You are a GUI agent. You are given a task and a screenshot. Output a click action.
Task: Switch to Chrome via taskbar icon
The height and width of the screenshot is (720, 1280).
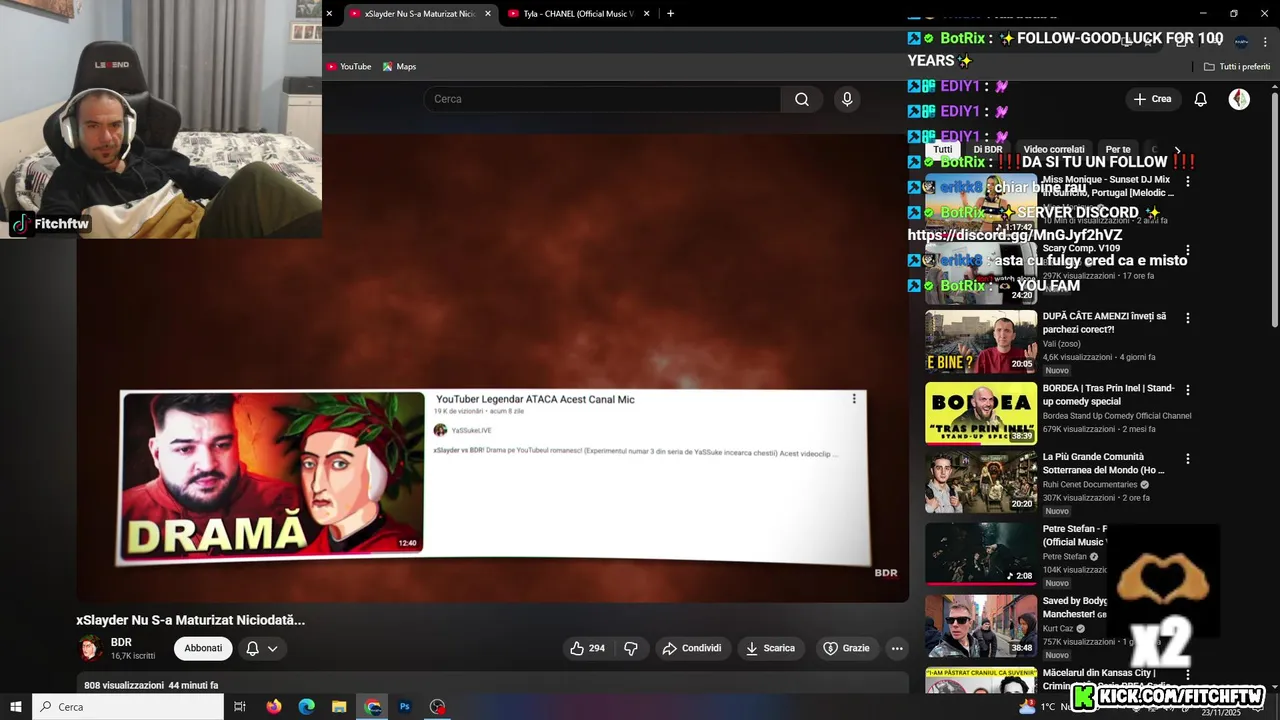click(373, 707)
